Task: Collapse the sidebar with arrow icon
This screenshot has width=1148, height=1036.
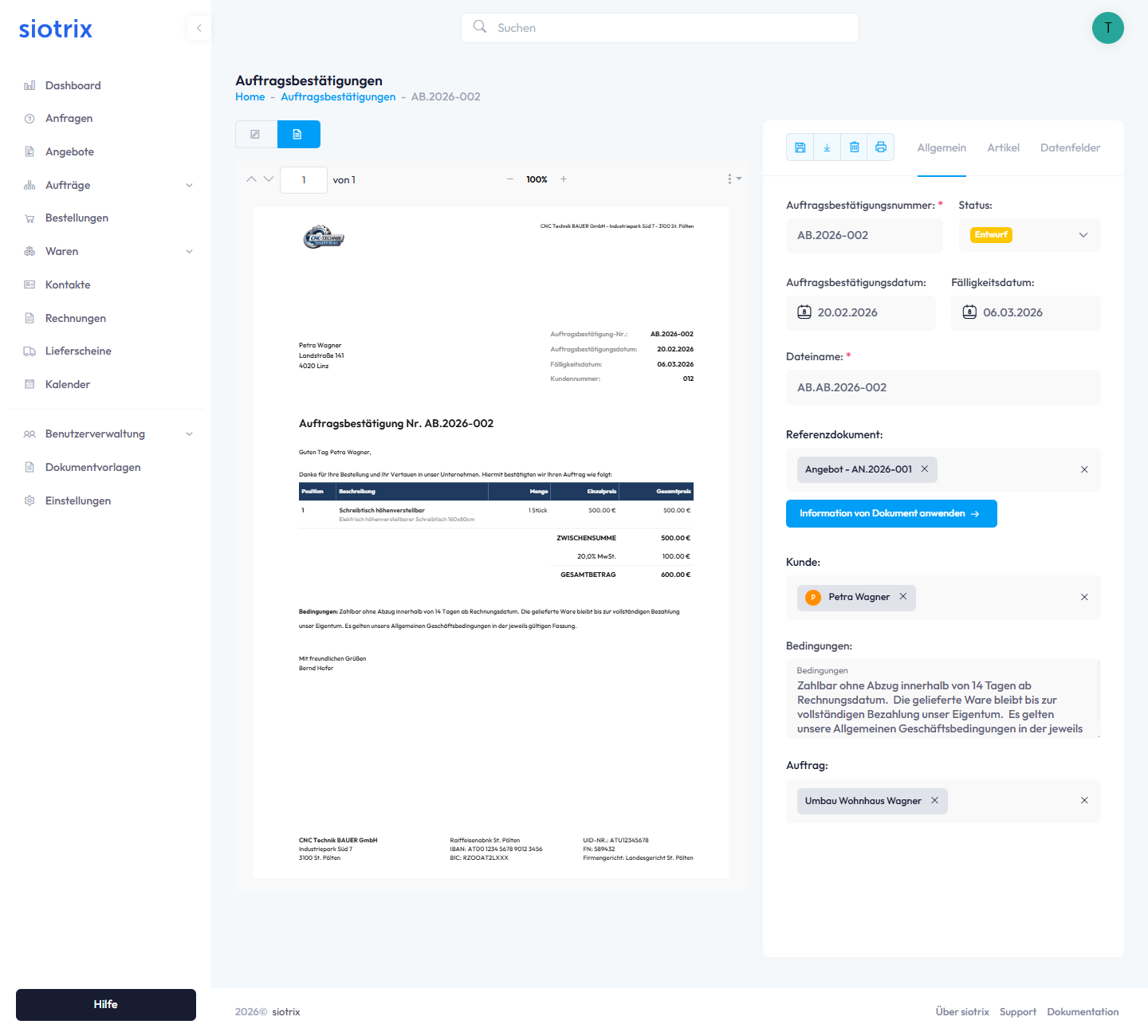Action: pos(199,28)
